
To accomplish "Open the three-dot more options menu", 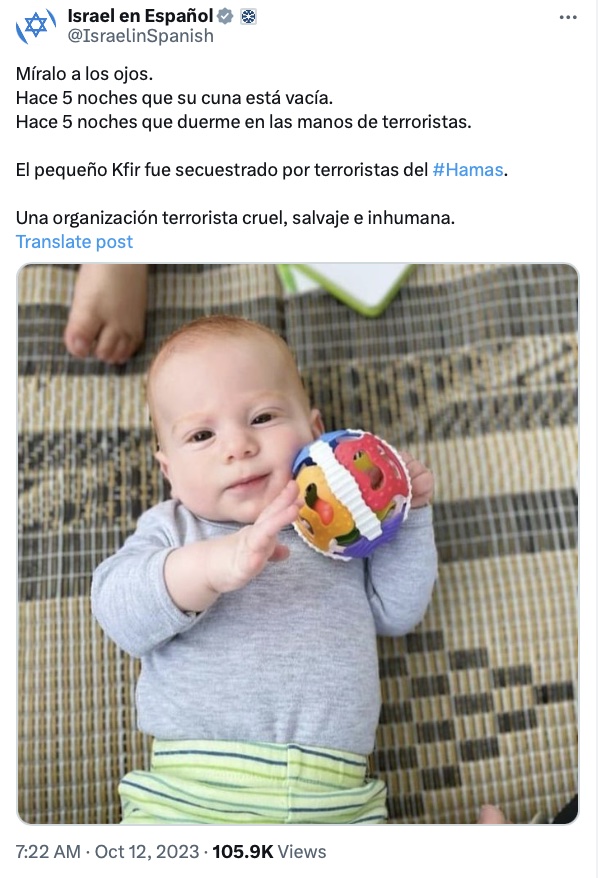I will point(568,17).
